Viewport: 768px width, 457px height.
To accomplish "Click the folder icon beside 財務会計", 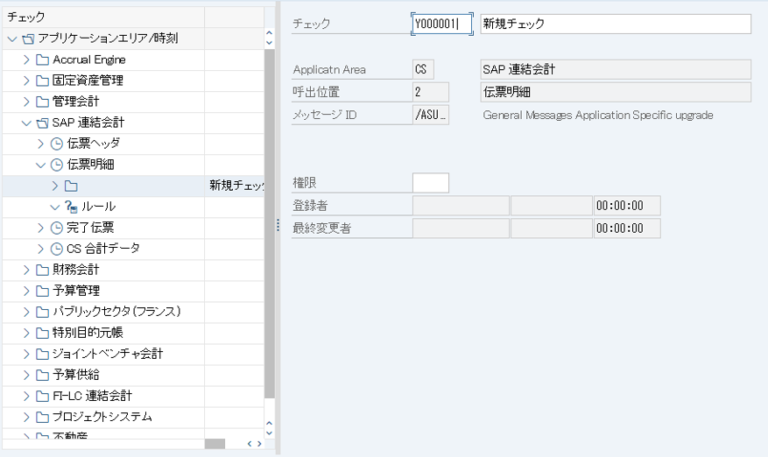I will (x=42, y=270).
